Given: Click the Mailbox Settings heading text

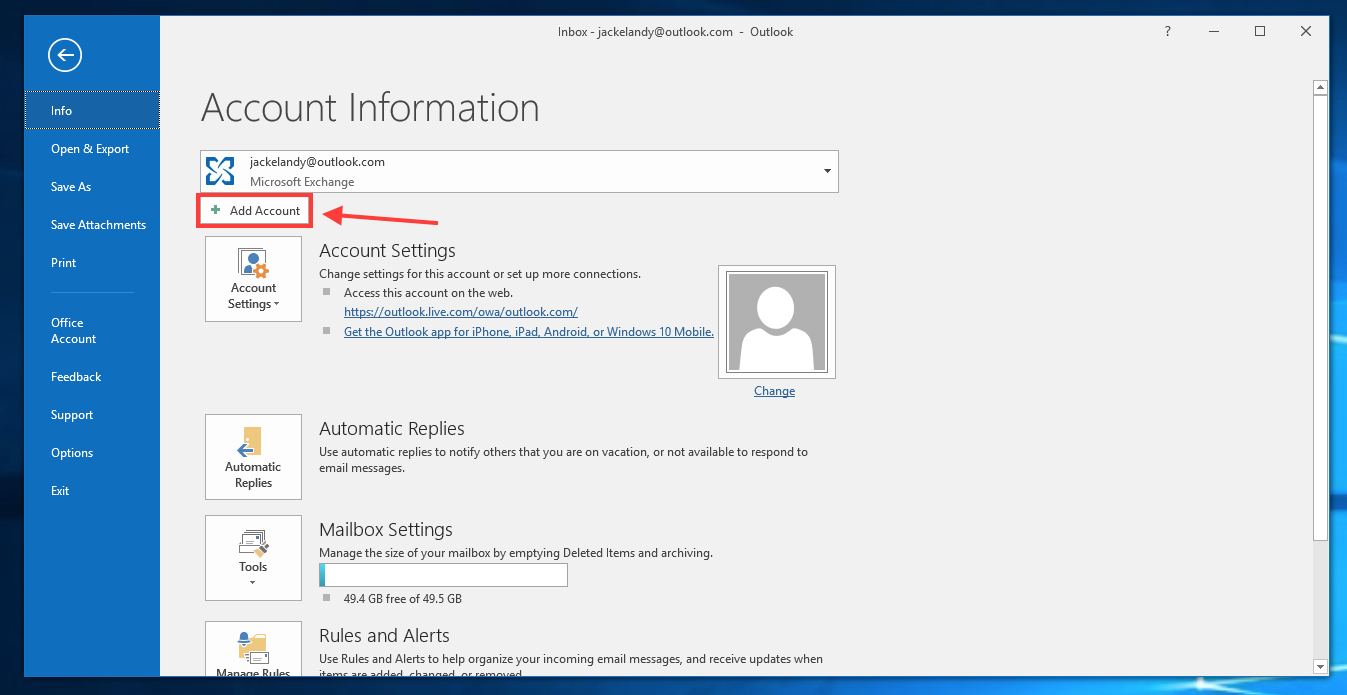Looking at the screenshot, I should tap(386, 530).
